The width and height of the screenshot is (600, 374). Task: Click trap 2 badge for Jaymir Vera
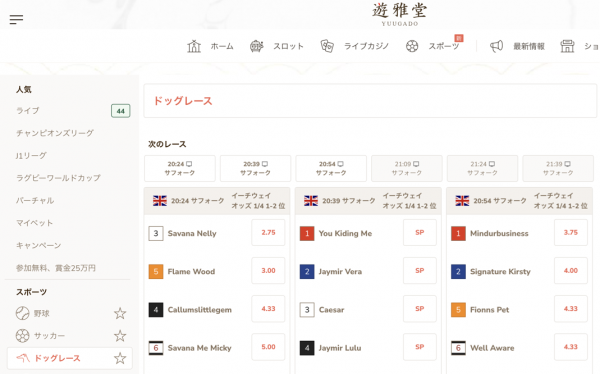[x=307, y=272]
